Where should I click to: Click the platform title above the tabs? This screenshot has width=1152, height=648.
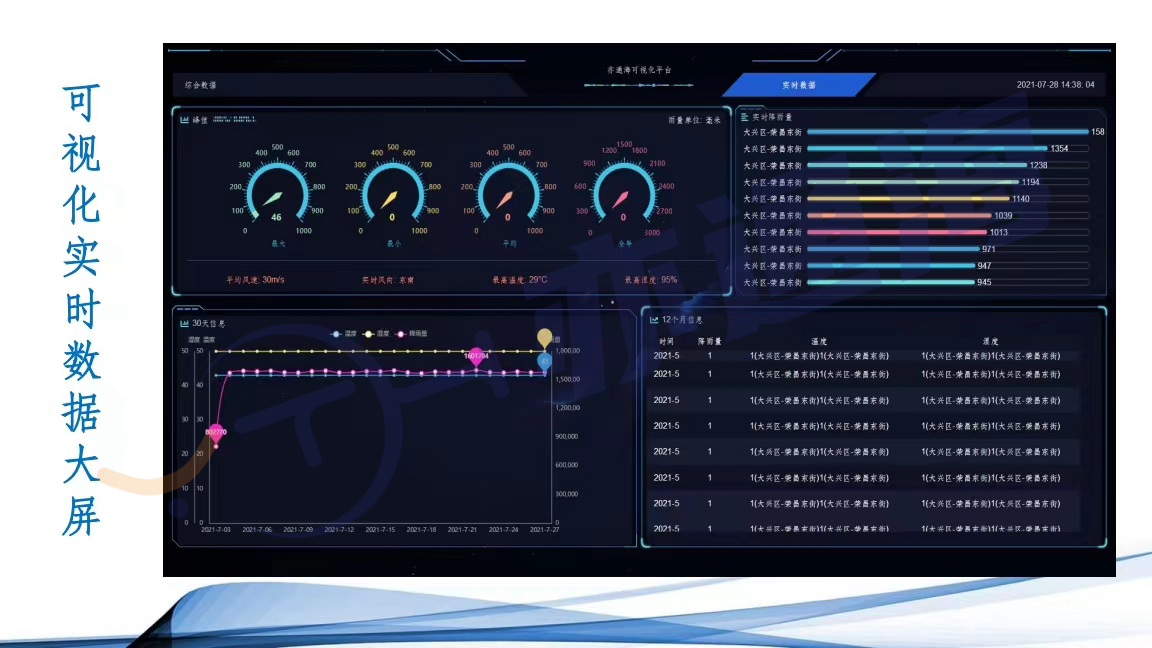pyautogui.click(x=638, y=70)
